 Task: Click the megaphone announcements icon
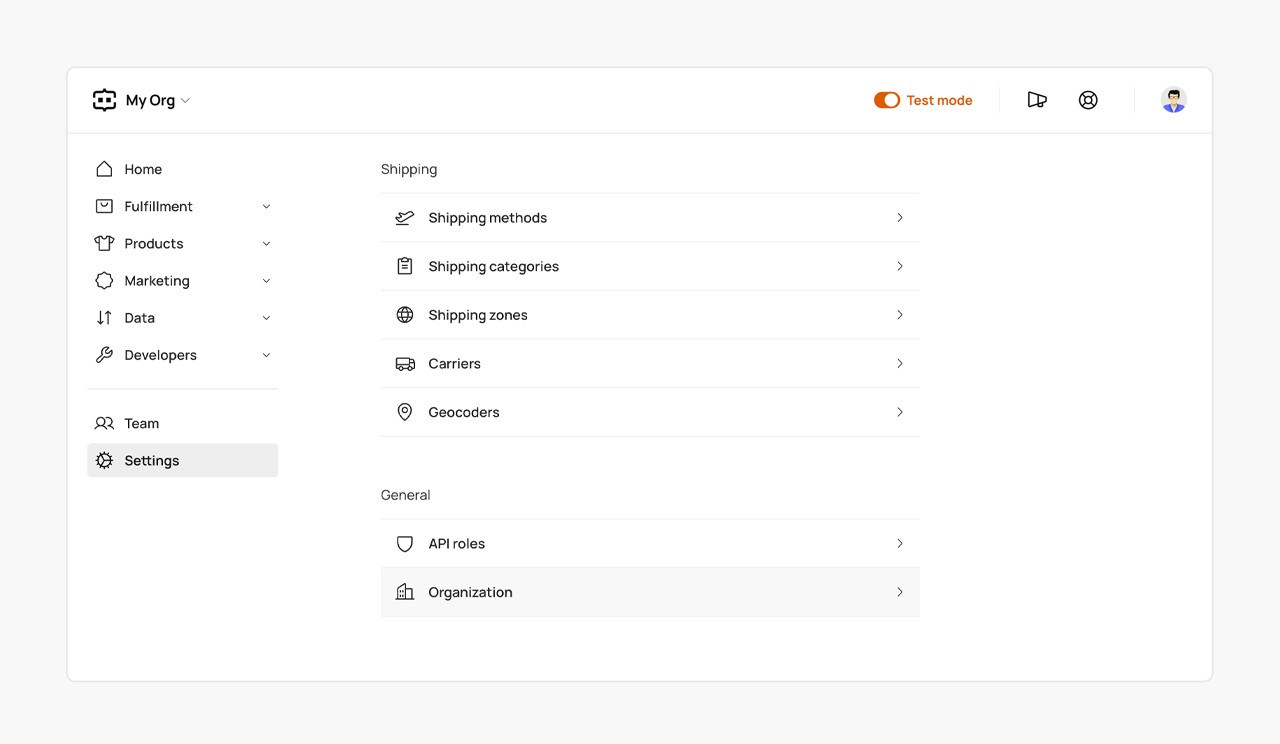[x=1037, y=100]
